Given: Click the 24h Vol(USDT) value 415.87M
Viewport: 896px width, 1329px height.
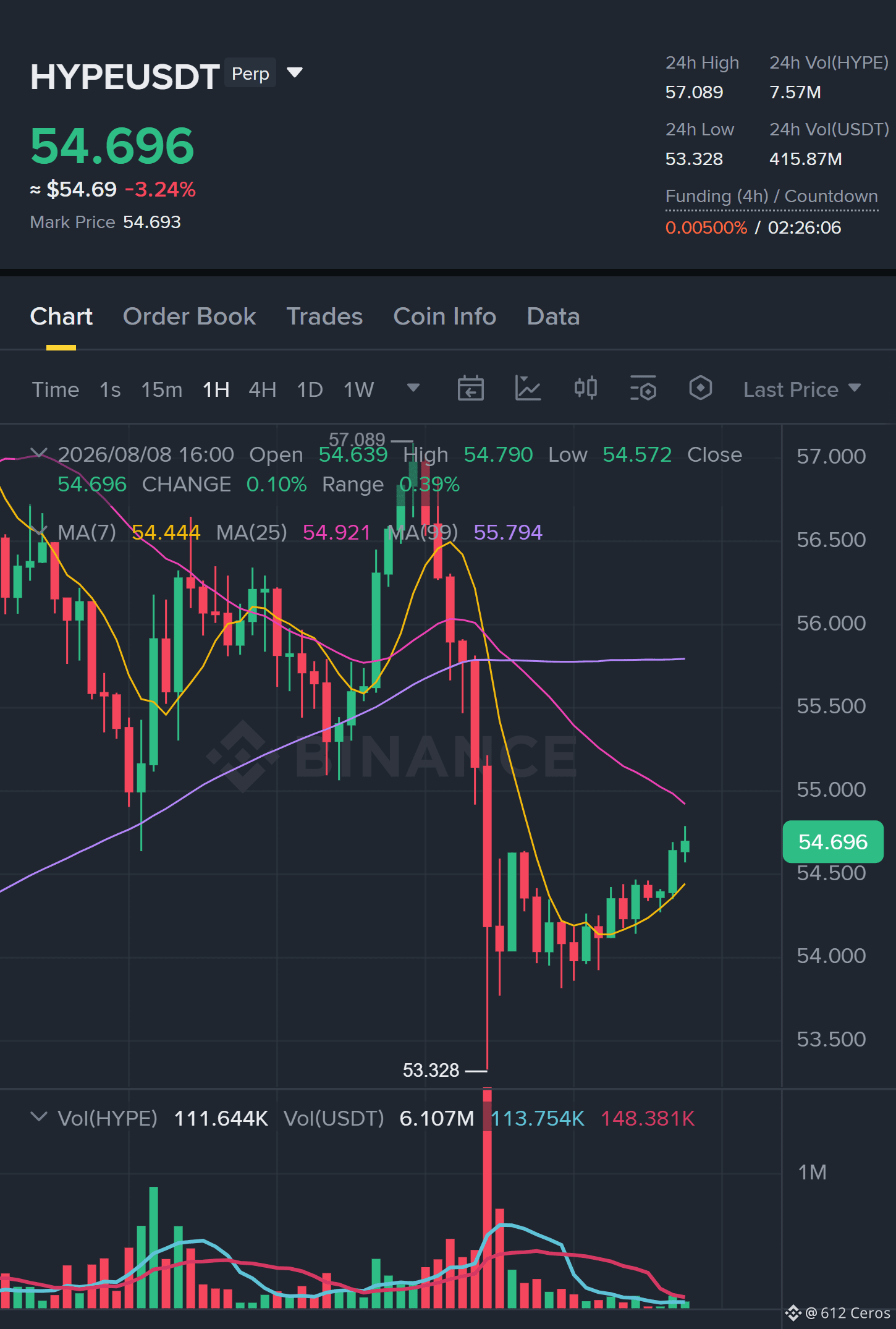Looking at the screenshot, I should [x=806, y=159].
